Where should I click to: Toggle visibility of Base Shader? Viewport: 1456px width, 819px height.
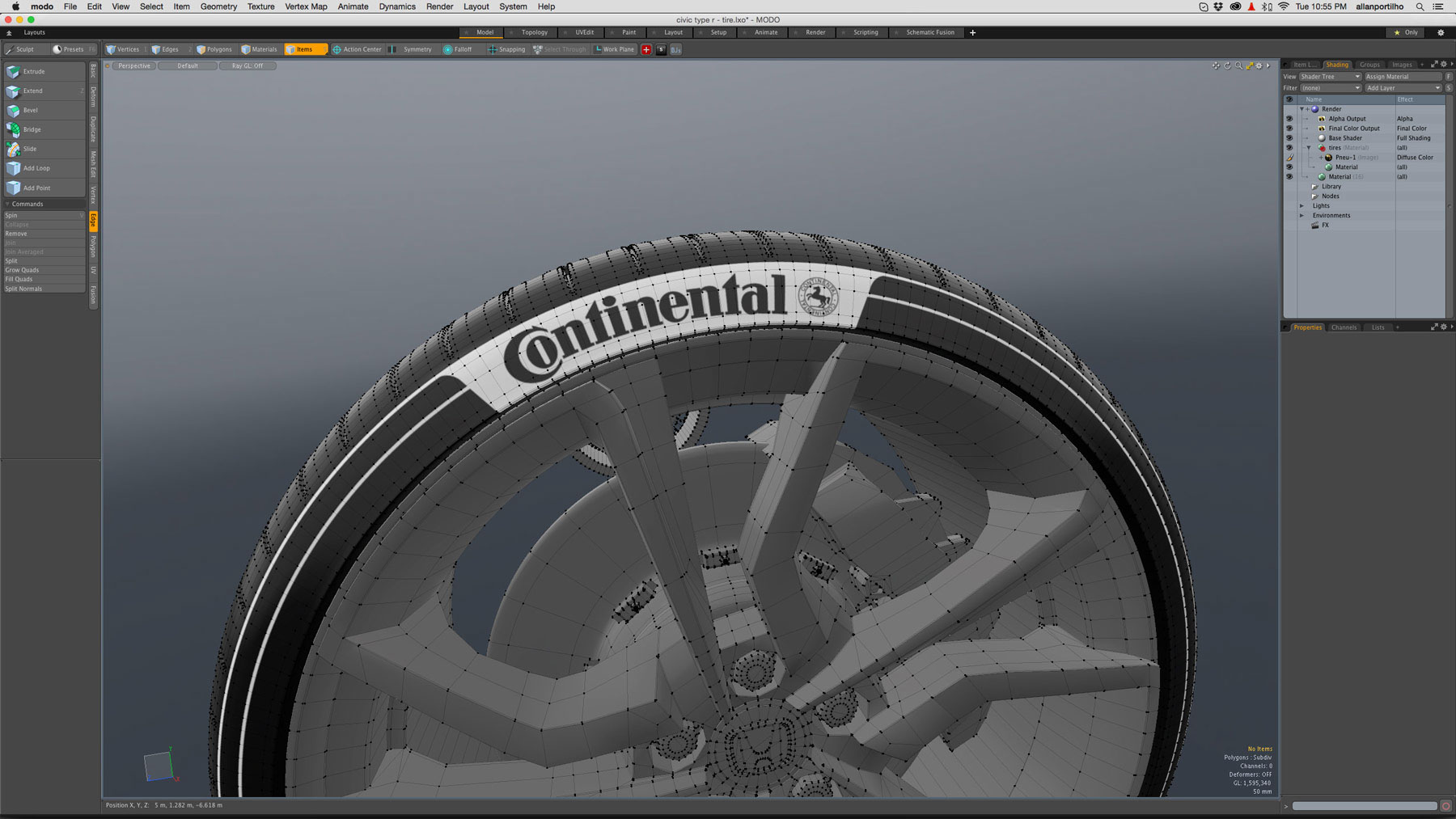click(x=1289, y=137)
